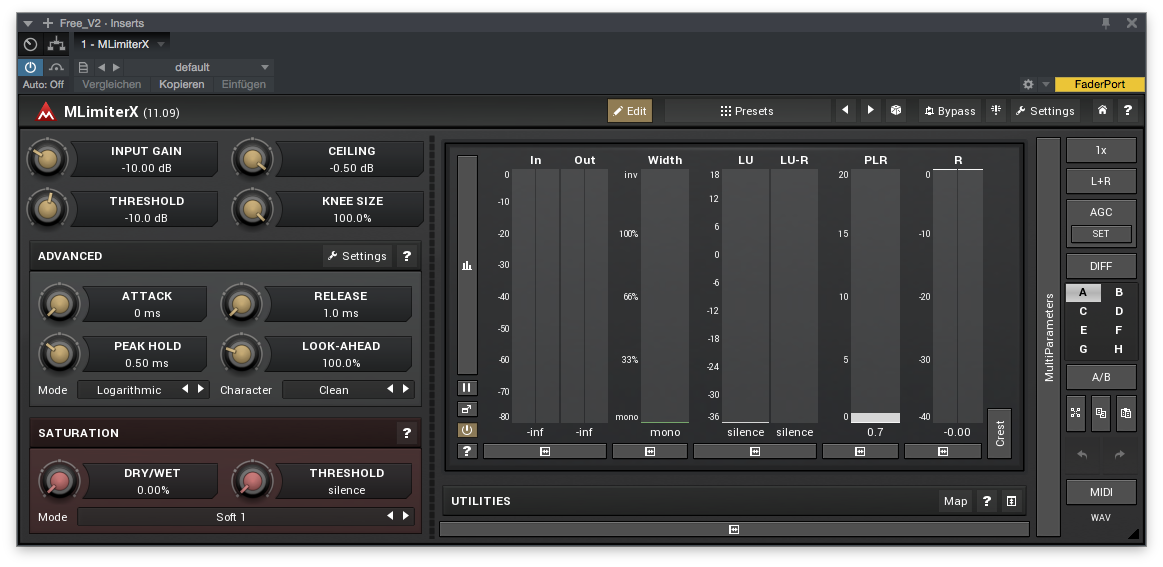
Task: Click the MLimiterX logo icon
Action: [x=47, y=111]
